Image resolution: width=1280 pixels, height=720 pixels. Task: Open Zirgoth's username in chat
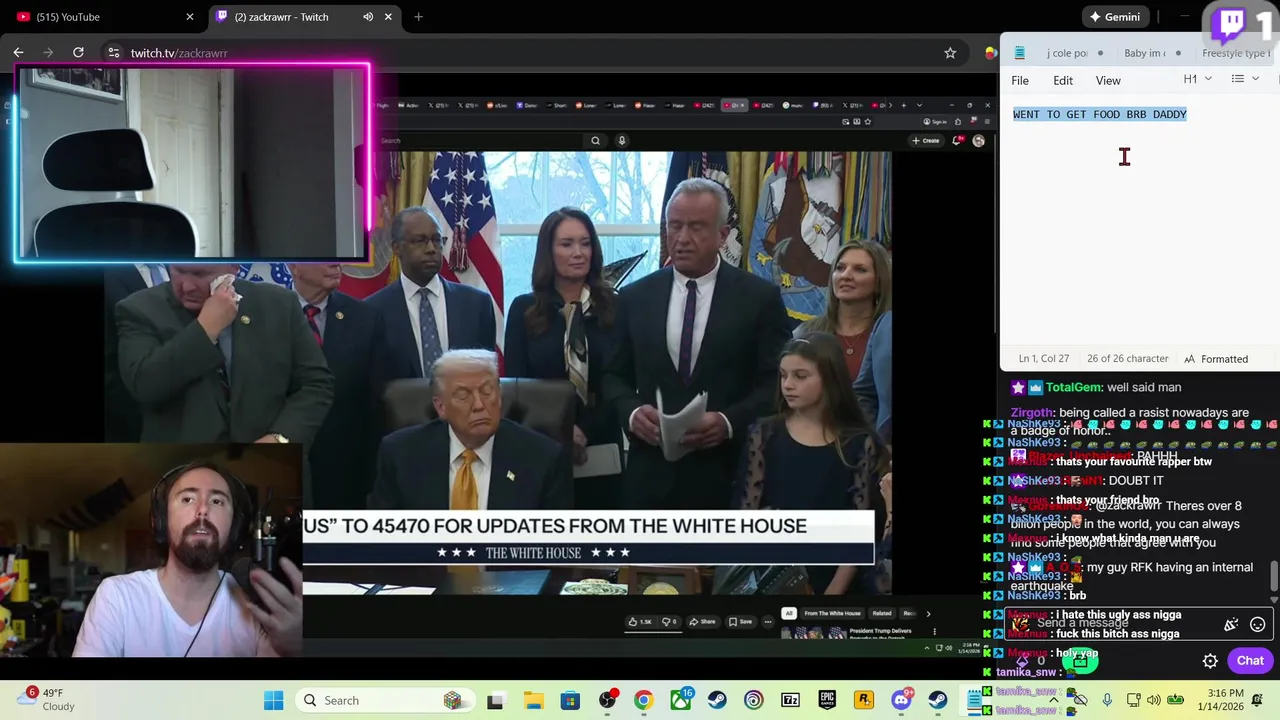click(x=1033, y=412)
